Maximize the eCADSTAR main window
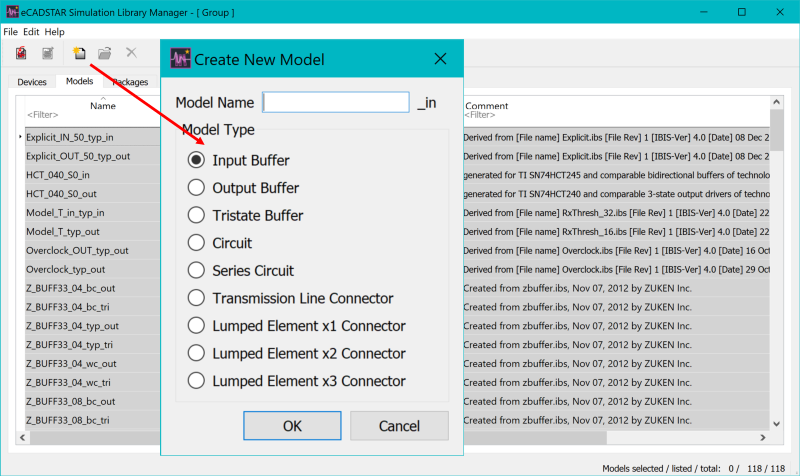Viewport: 800px width, 476px height. [742, 12]
